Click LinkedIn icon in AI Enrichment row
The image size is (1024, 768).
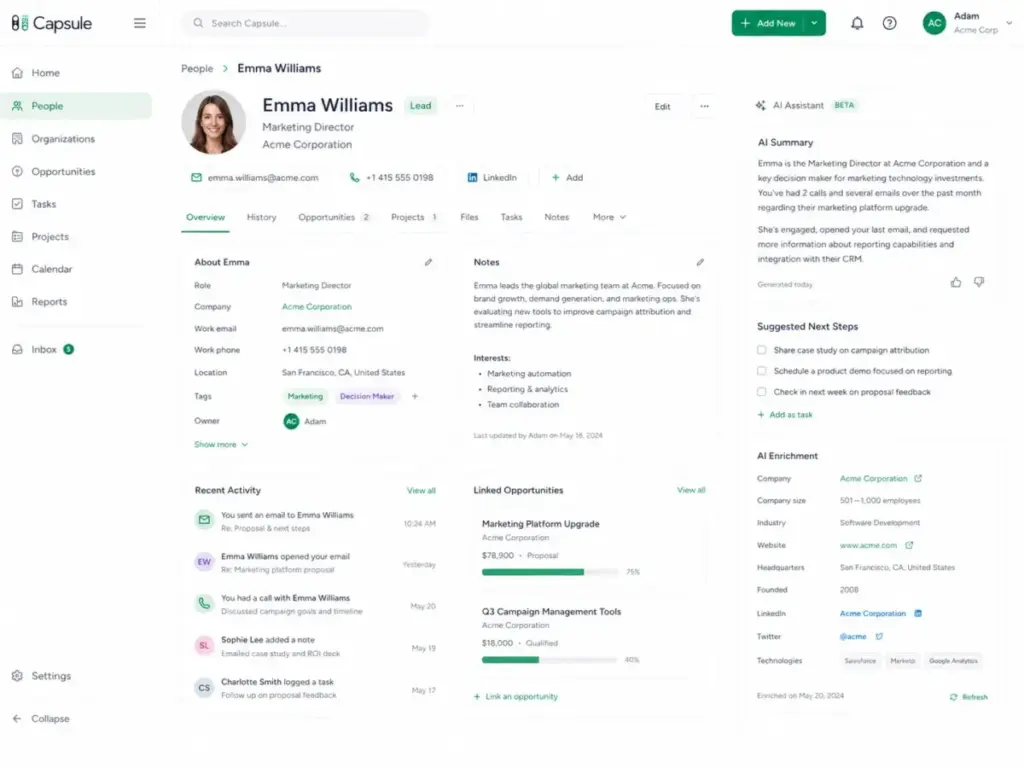pyautogui.click(x=918, y=614)
